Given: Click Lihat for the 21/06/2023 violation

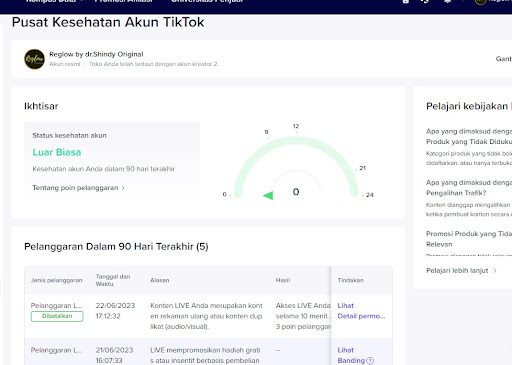Looking at the screenshot, I should (x=345, y=350).
